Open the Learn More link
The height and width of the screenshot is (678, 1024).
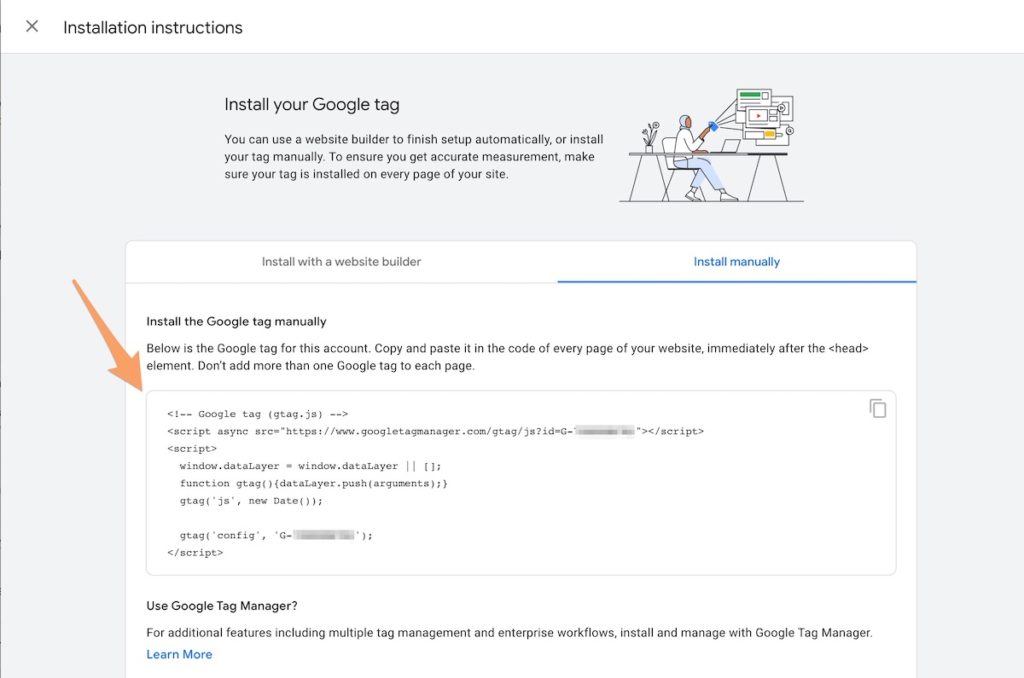click(x=179, y=654)
